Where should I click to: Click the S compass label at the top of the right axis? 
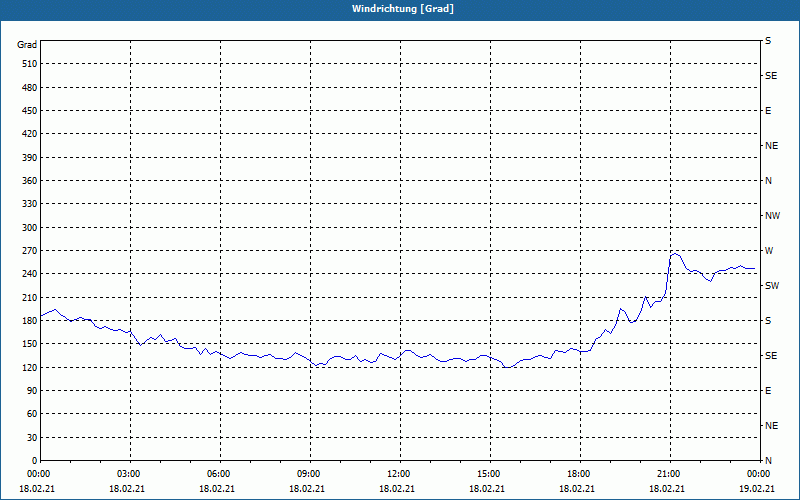[768, 41]
